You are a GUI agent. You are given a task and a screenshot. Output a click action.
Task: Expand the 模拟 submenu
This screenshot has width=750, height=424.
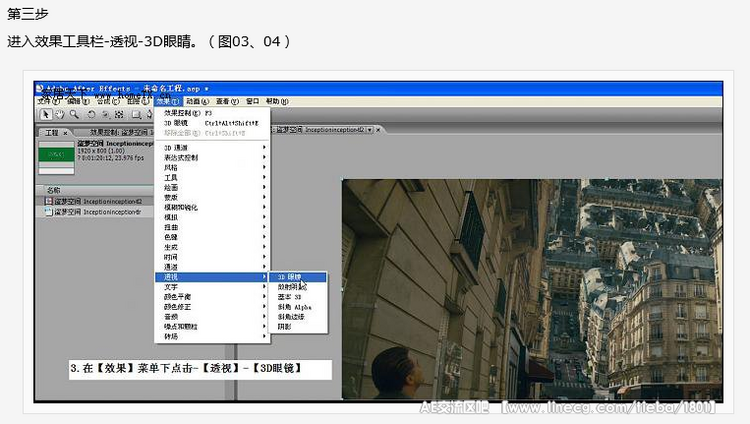(x=212, y=217)
